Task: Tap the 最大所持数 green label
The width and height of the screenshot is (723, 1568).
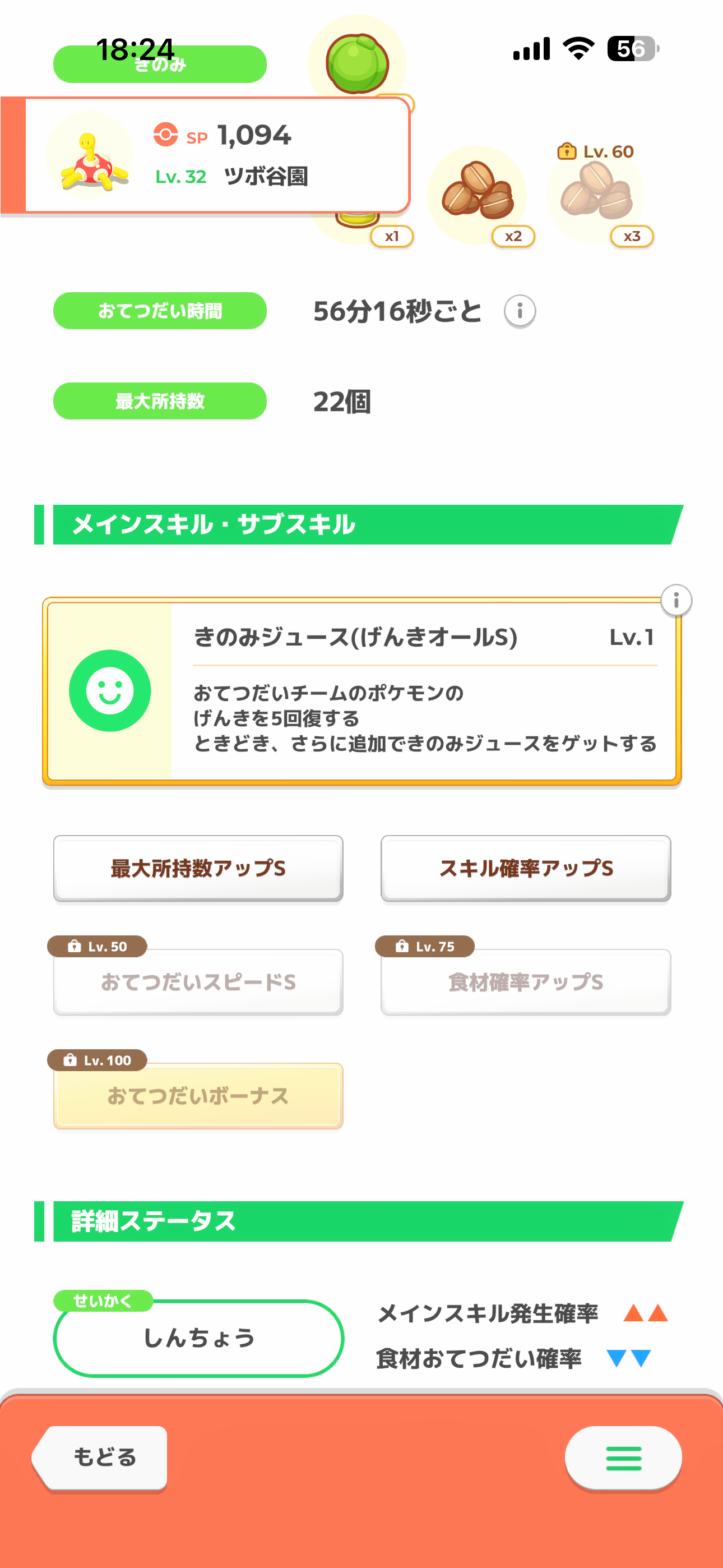Action: tap(159, 401)
